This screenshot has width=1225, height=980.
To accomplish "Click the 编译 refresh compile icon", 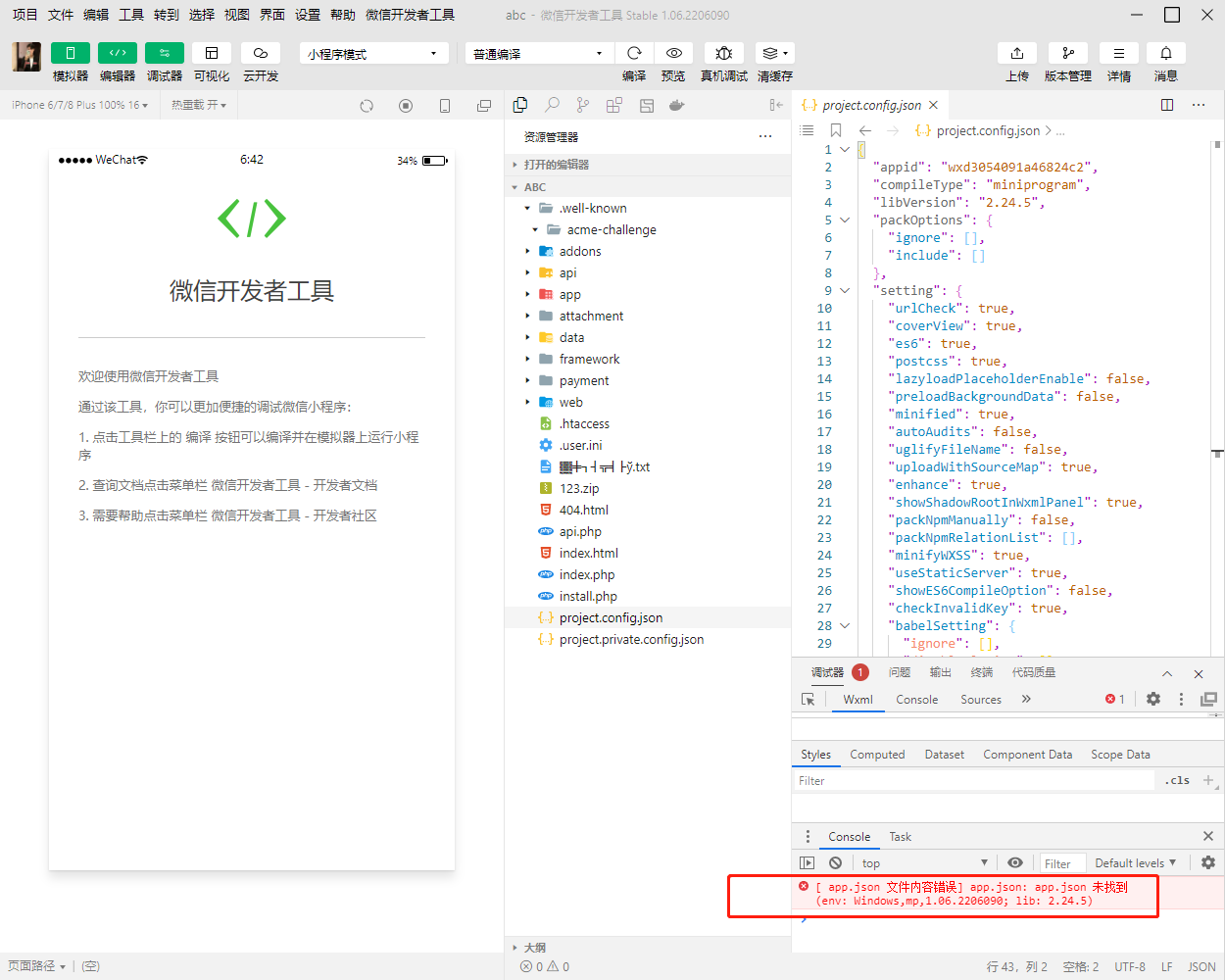I will coord(634,53).
